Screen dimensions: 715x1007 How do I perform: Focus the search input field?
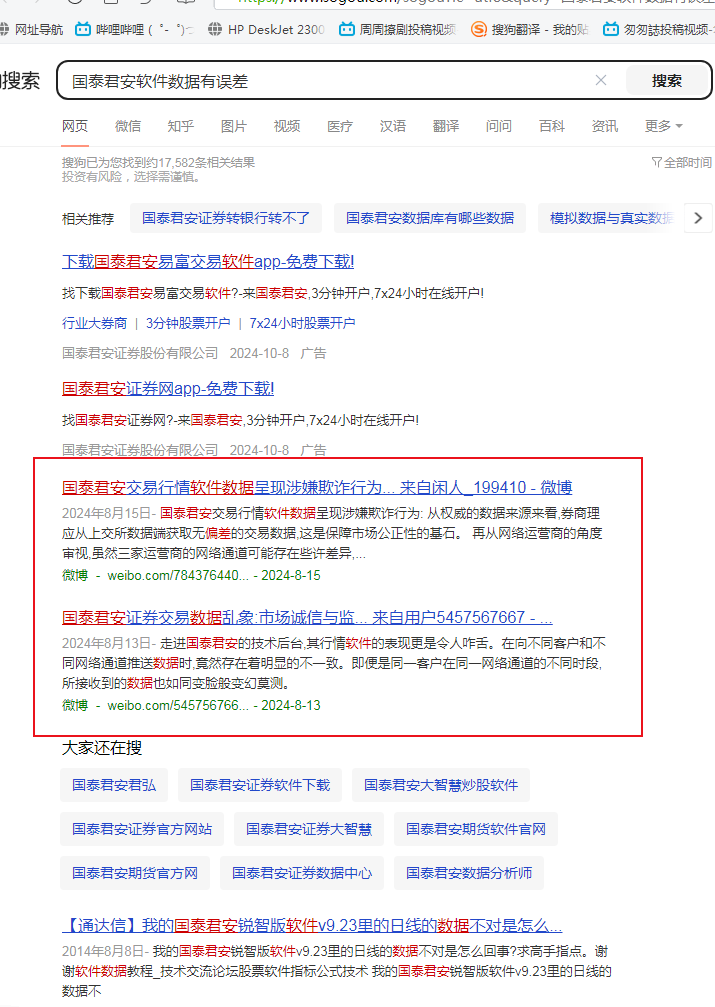(320, 81)
